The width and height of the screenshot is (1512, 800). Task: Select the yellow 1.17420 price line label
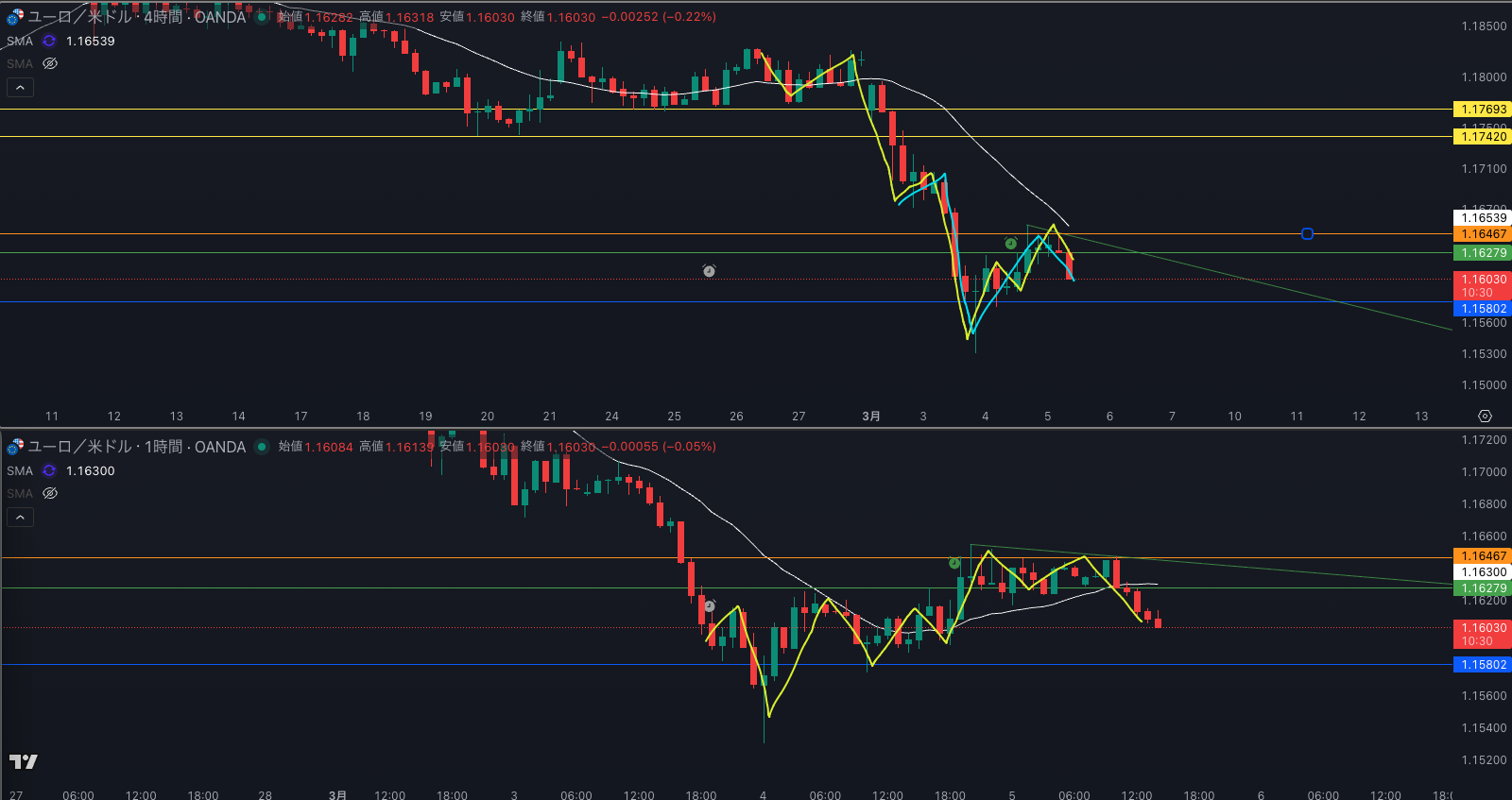point(1483,137)
